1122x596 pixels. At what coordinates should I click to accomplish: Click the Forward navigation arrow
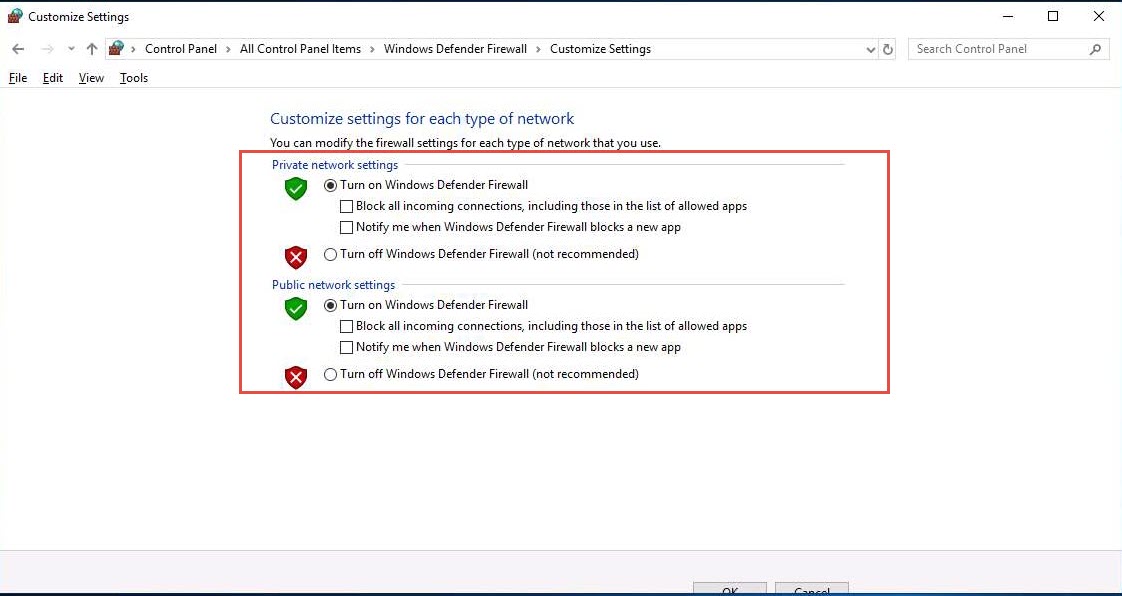coord(47,49)
